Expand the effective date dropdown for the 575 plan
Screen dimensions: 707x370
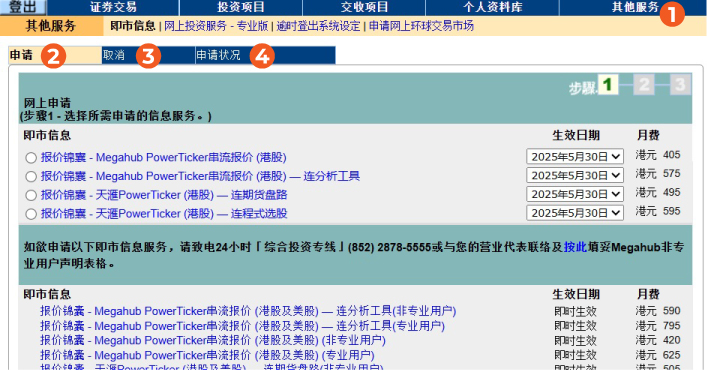[575, 175]
